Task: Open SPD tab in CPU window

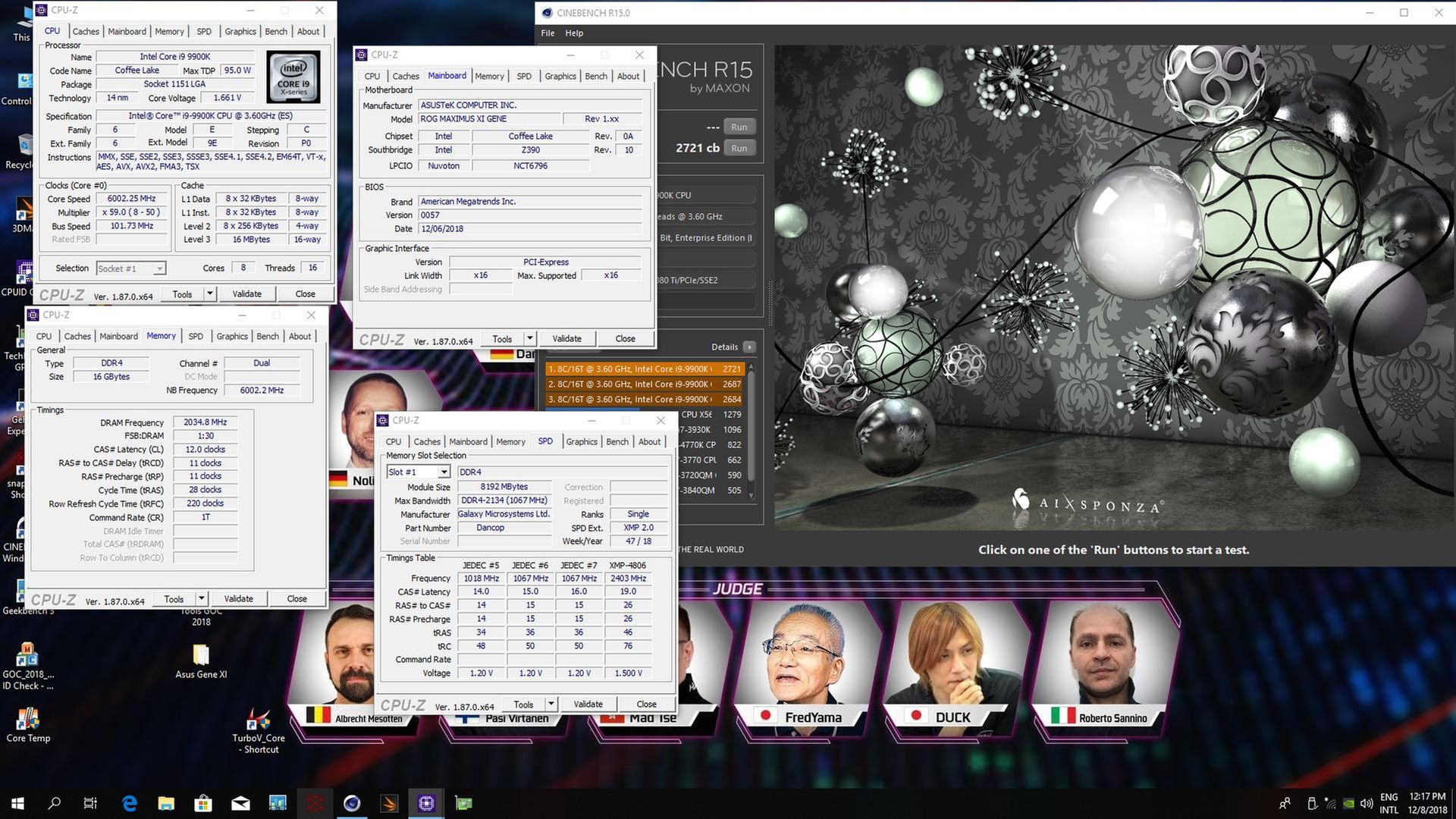Action: click(x=204, y=31)
